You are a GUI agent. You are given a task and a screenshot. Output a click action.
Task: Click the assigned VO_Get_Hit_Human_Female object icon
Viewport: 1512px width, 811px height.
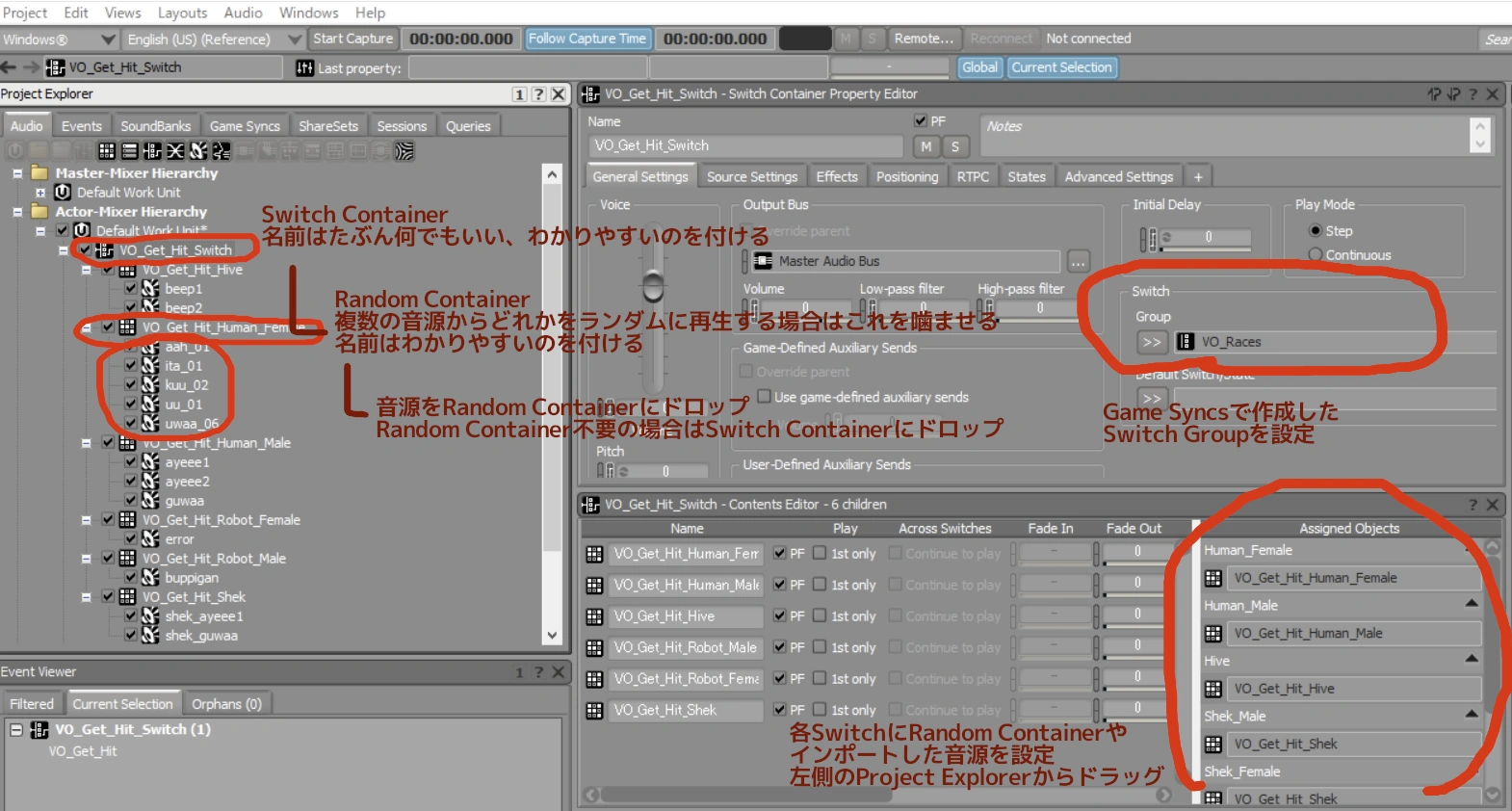pyautogui.click(x=1213, y=578)
